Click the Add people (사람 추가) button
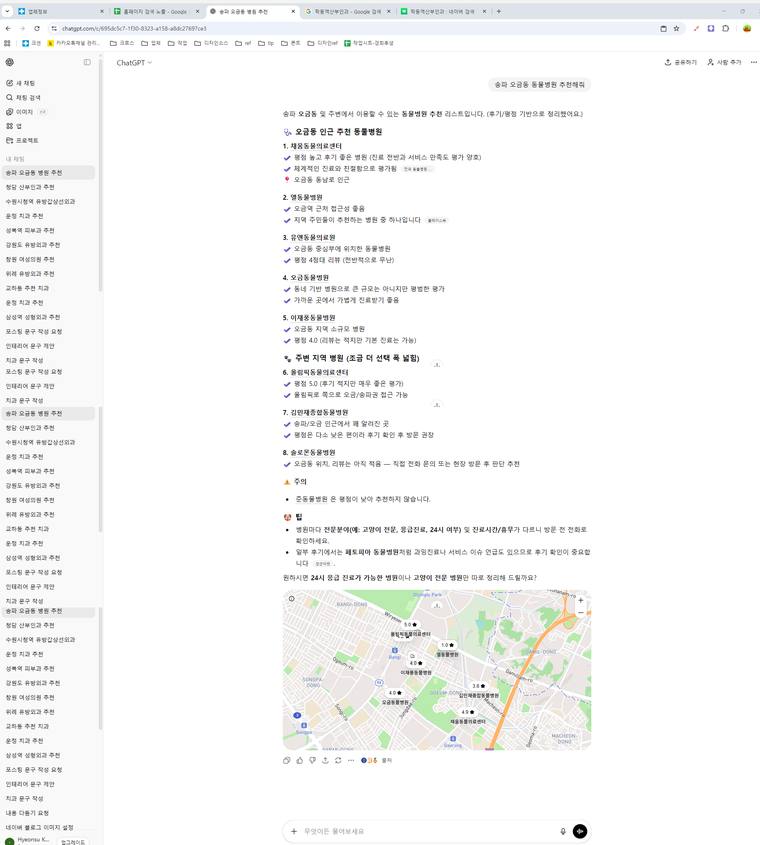 (724, 63)
